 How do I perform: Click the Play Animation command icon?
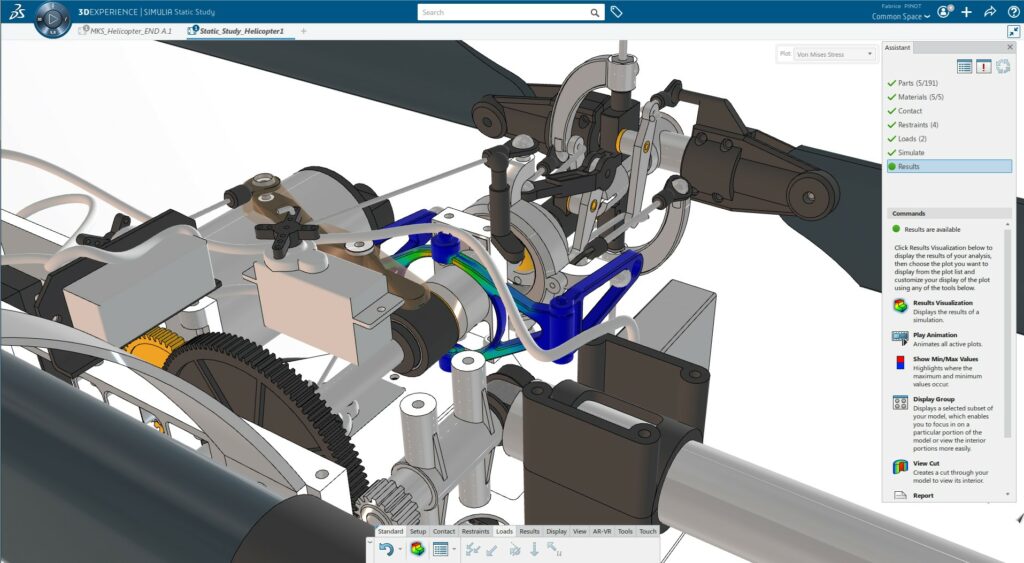tap(900, 339)
